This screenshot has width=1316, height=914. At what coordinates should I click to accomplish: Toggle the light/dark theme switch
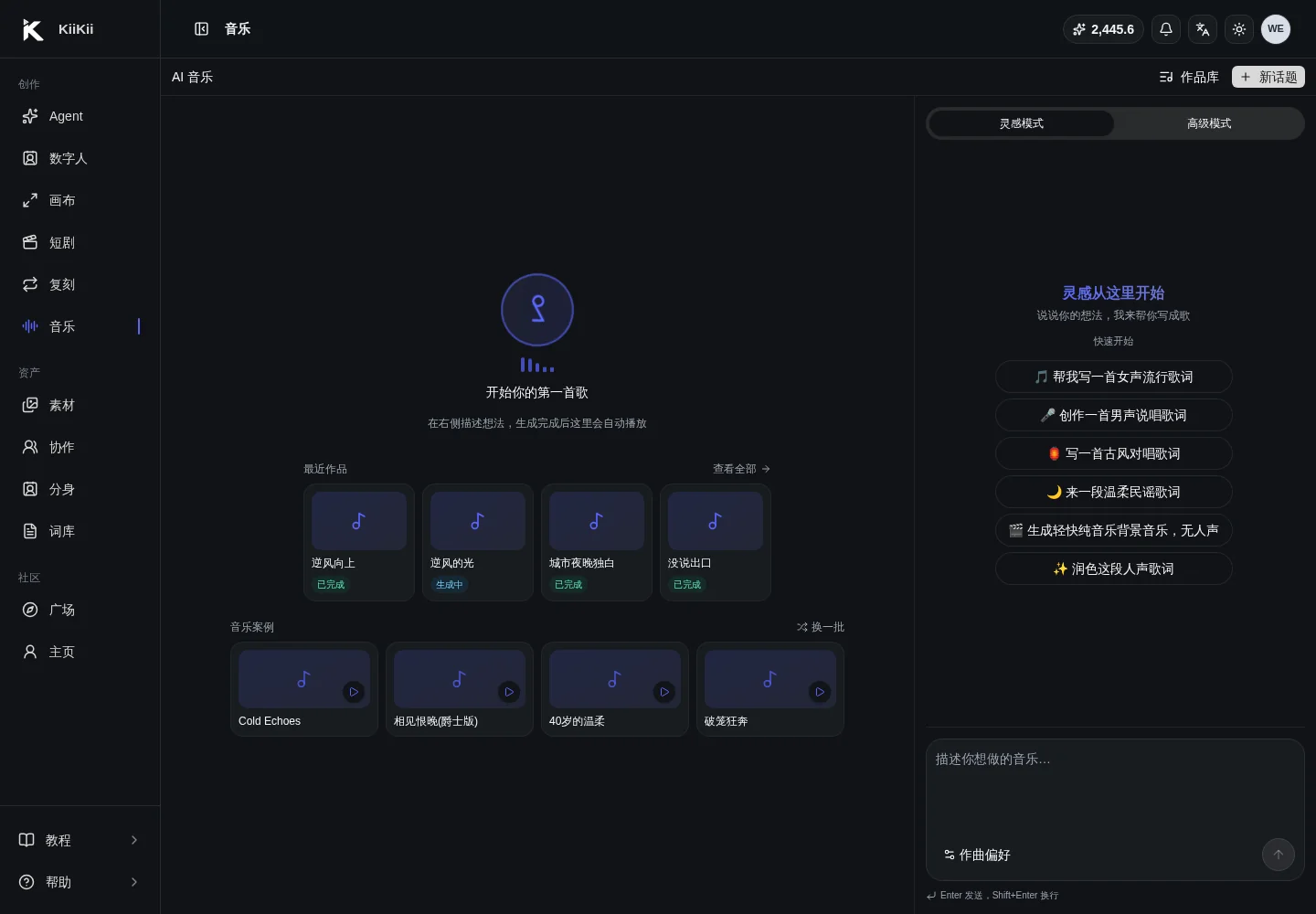1239,29
